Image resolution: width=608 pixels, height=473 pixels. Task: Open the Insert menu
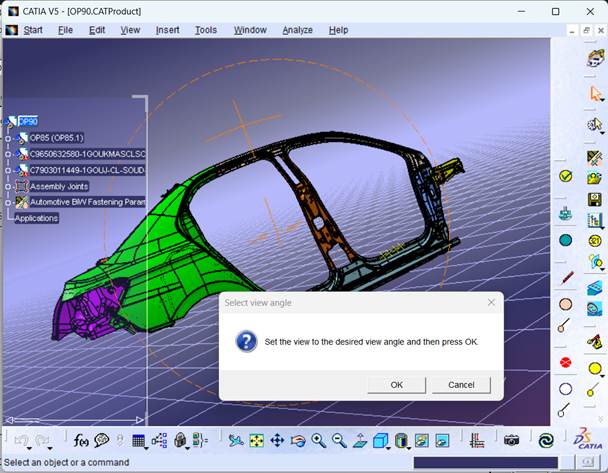[168, 30]
